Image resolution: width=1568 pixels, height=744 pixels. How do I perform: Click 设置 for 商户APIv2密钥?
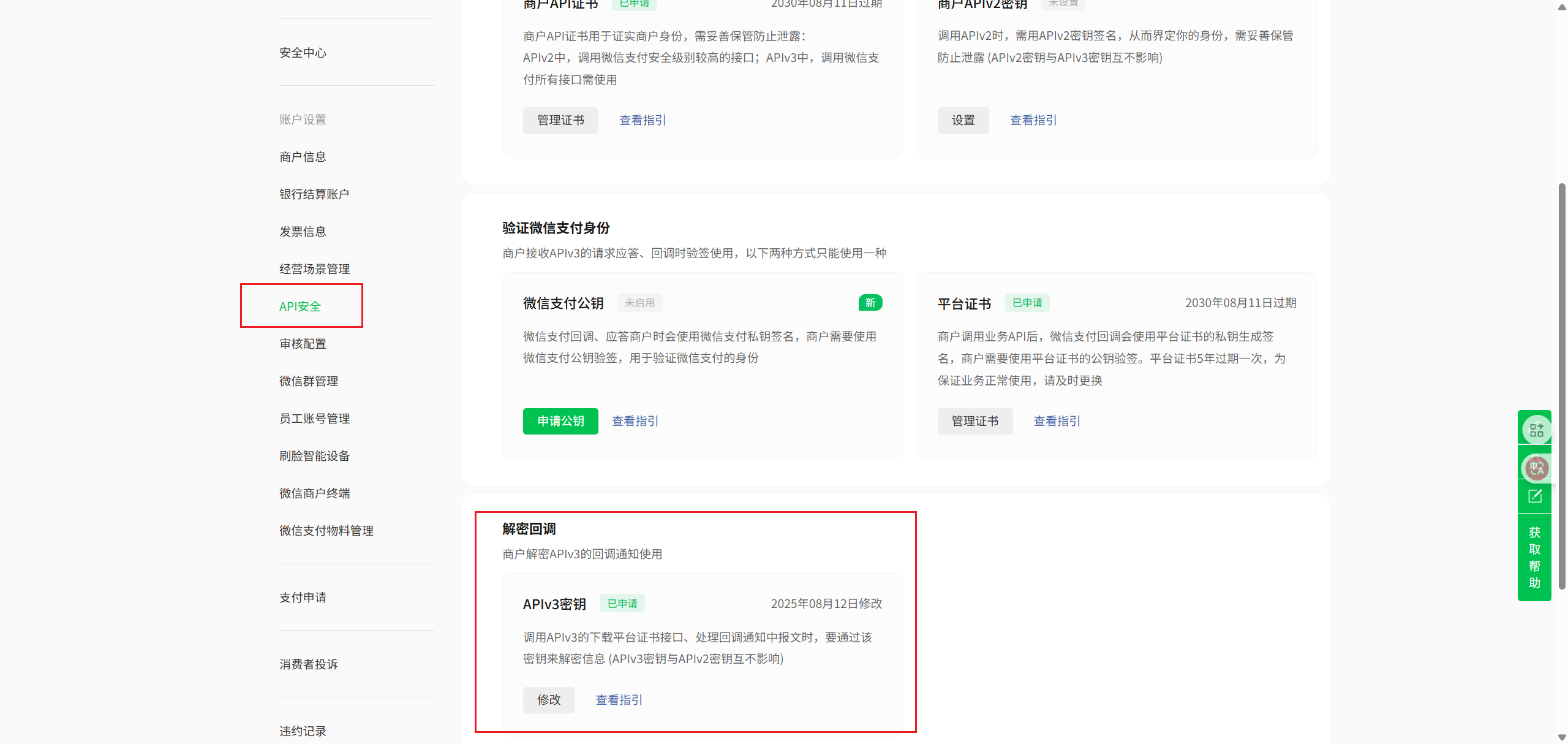click(963, 120)
